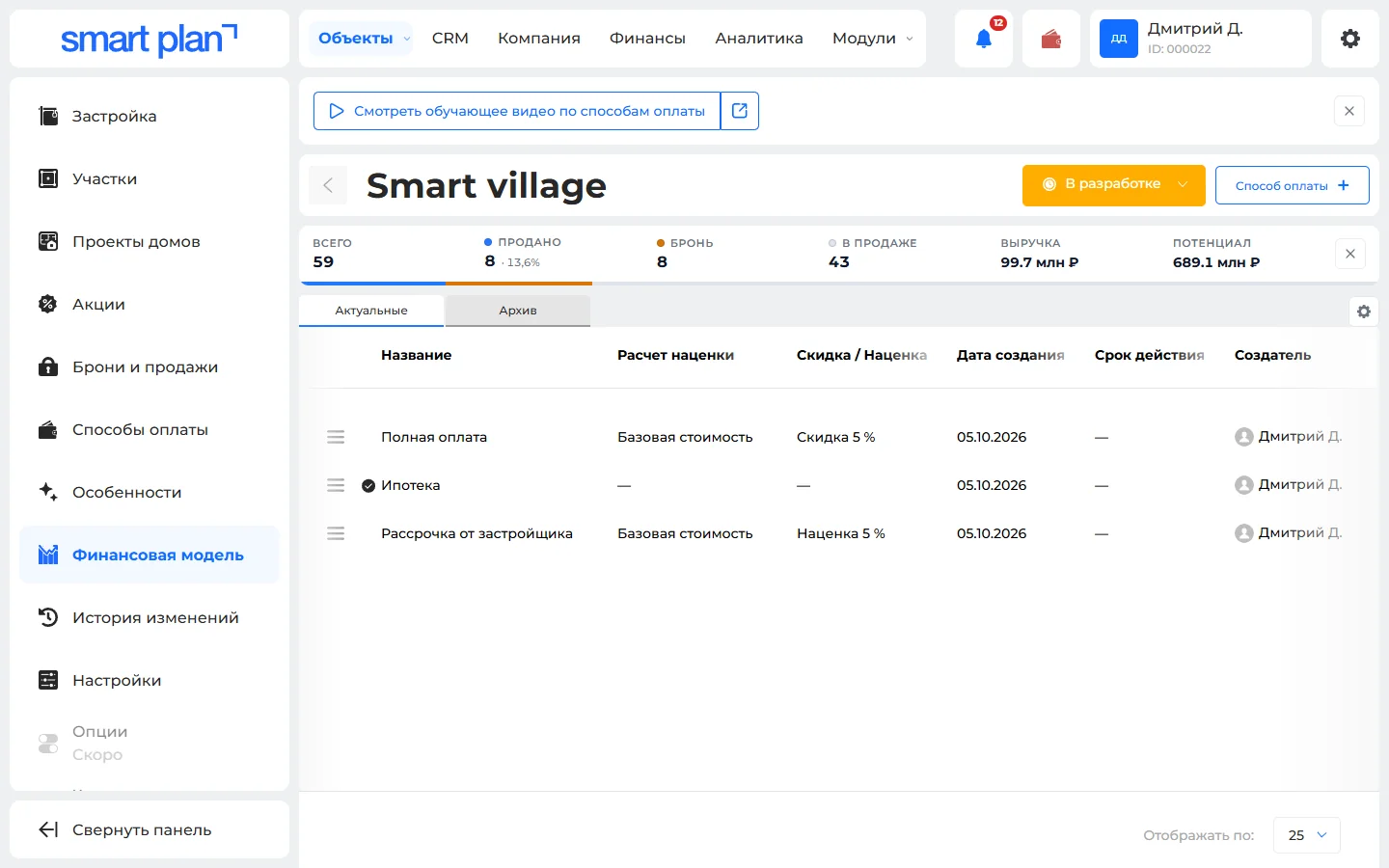Select the Актуальные tab
This screenshot has width=1389, height=868.
pos(371,311)
